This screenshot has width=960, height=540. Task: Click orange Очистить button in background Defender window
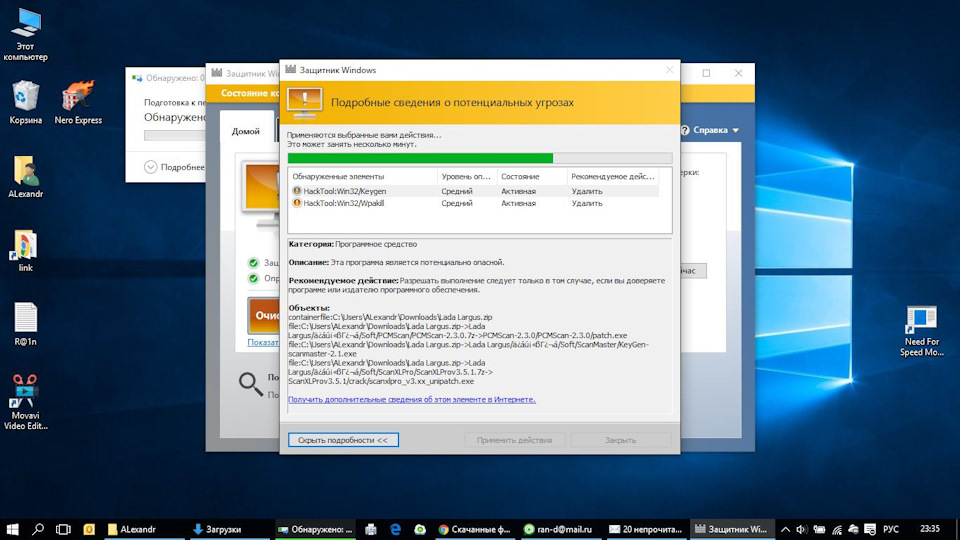tap(264, 315)
